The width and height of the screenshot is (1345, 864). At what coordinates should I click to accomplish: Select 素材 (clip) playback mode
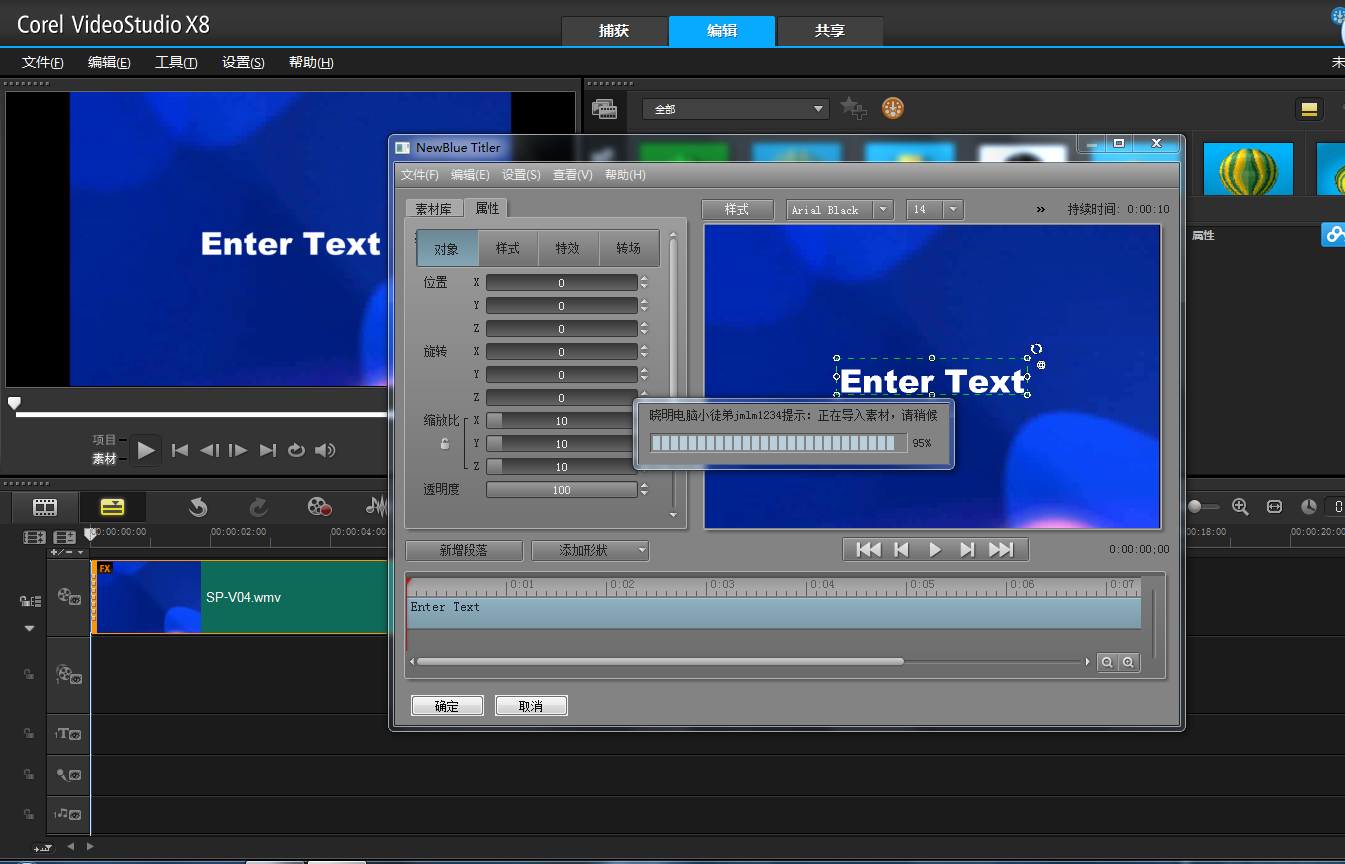pyautogui.click(x=104, y=459)
